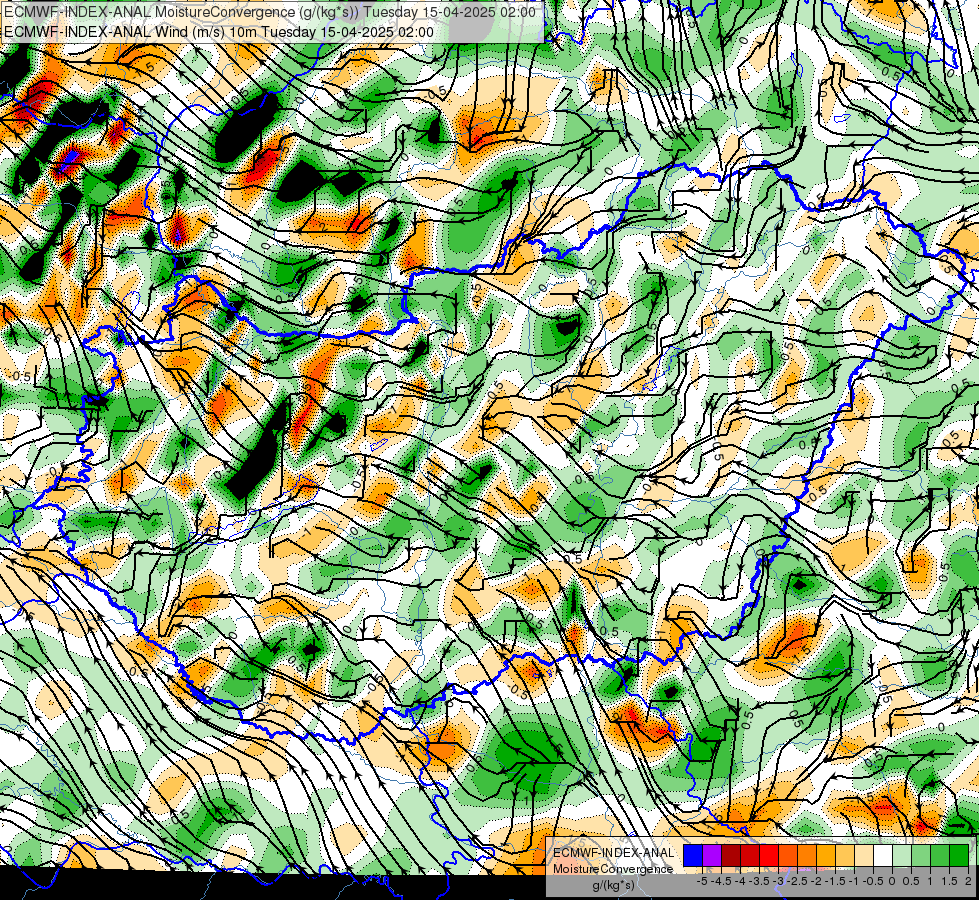Click the darkest green swatch for 1.5 to 2
Image resolution: width=979 pixels, height=900 pixels.
(x=959, y=856)
